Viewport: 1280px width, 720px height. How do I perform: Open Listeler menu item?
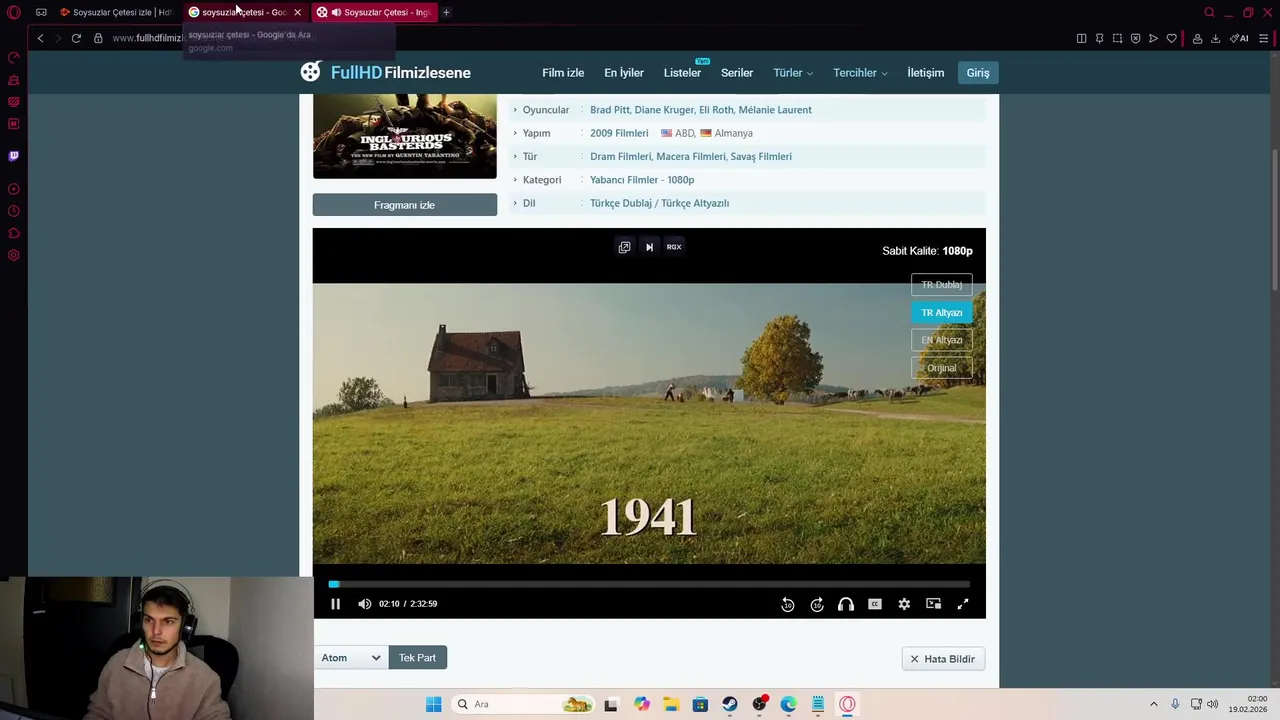pos(682,73)
